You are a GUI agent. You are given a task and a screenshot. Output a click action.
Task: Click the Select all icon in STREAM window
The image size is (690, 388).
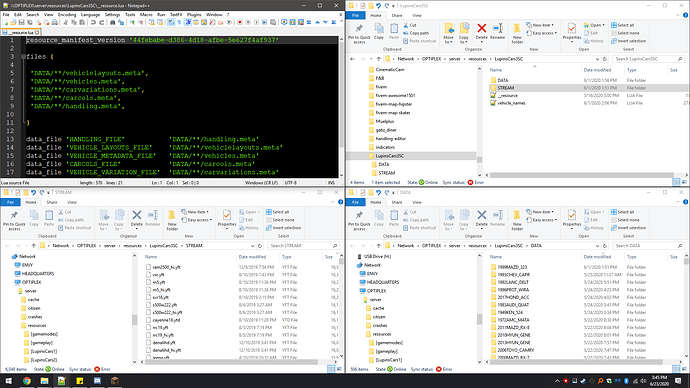tap(269, 212)
